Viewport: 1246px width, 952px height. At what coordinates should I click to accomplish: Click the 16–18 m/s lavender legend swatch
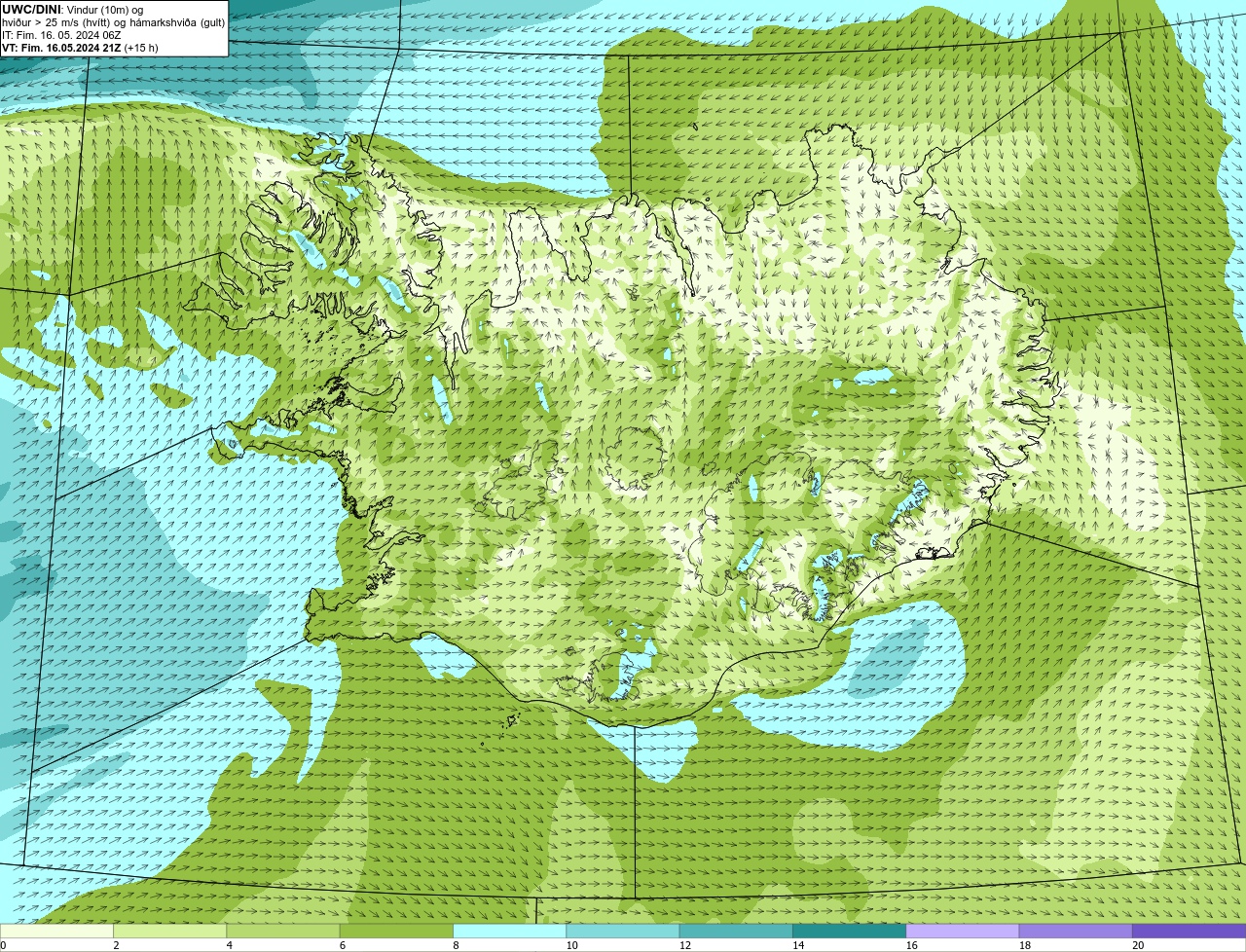[x=963, y=931]
